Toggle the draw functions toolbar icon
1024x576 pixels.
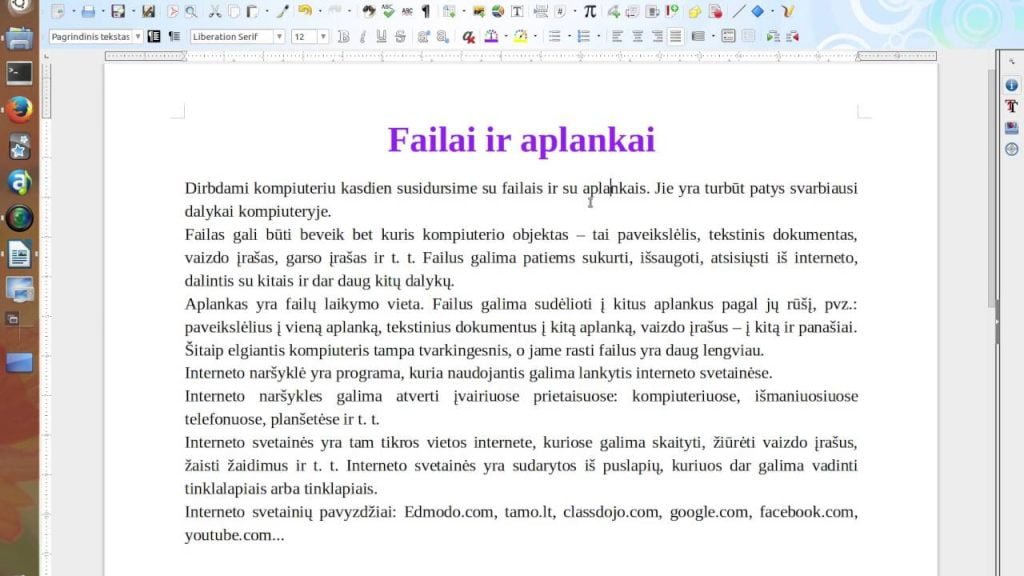[x=788, y=11]
